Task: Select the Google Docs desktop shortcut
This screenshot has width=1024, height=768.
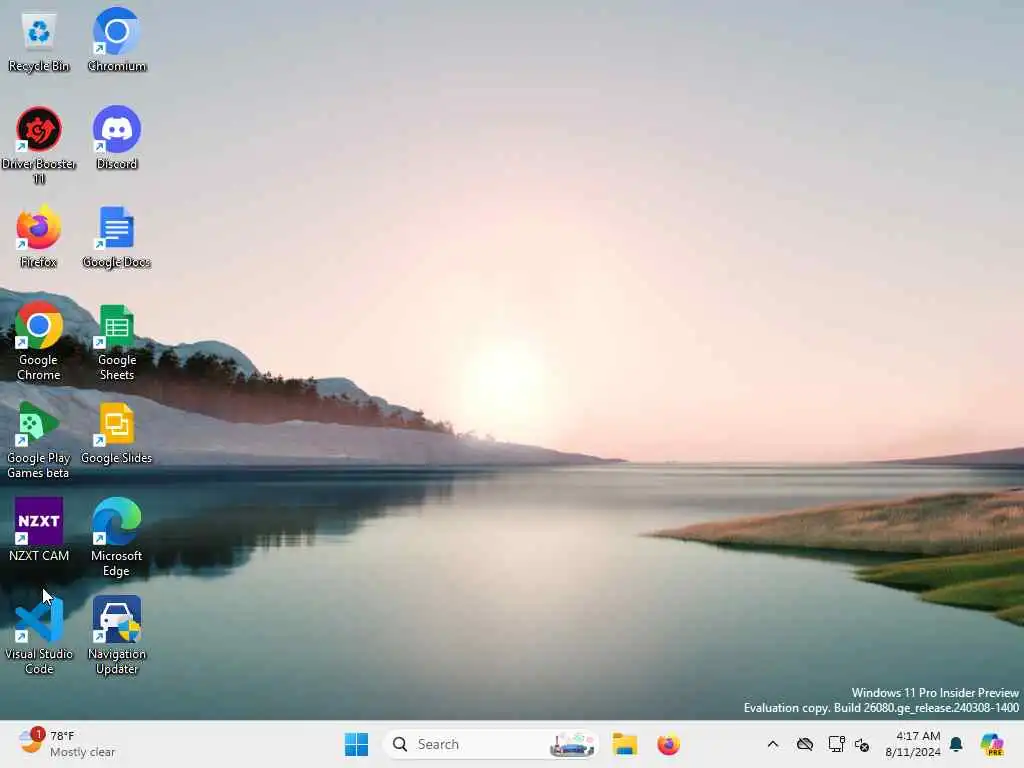Action: click(117, 237)
